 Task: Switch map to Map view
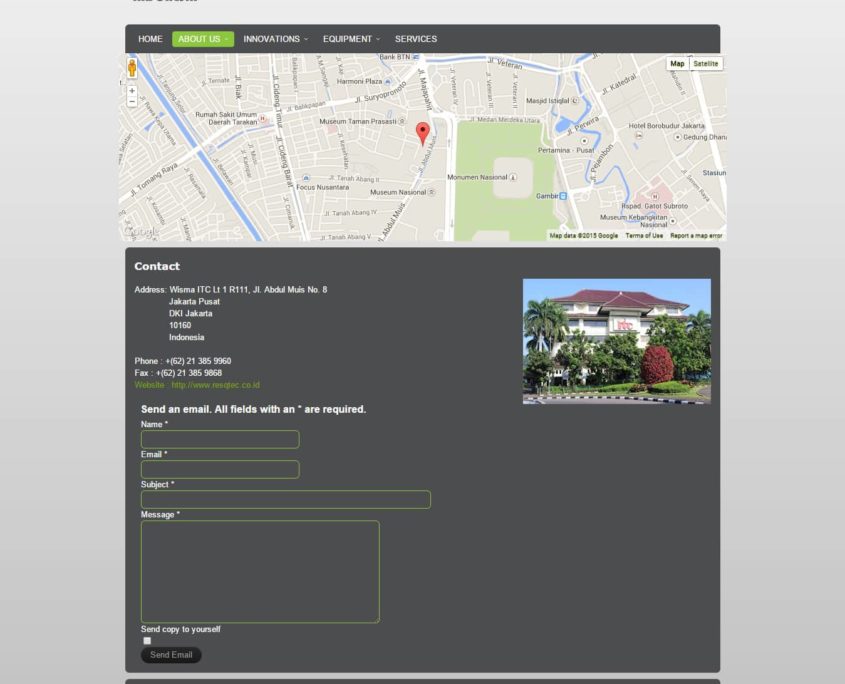677,64
